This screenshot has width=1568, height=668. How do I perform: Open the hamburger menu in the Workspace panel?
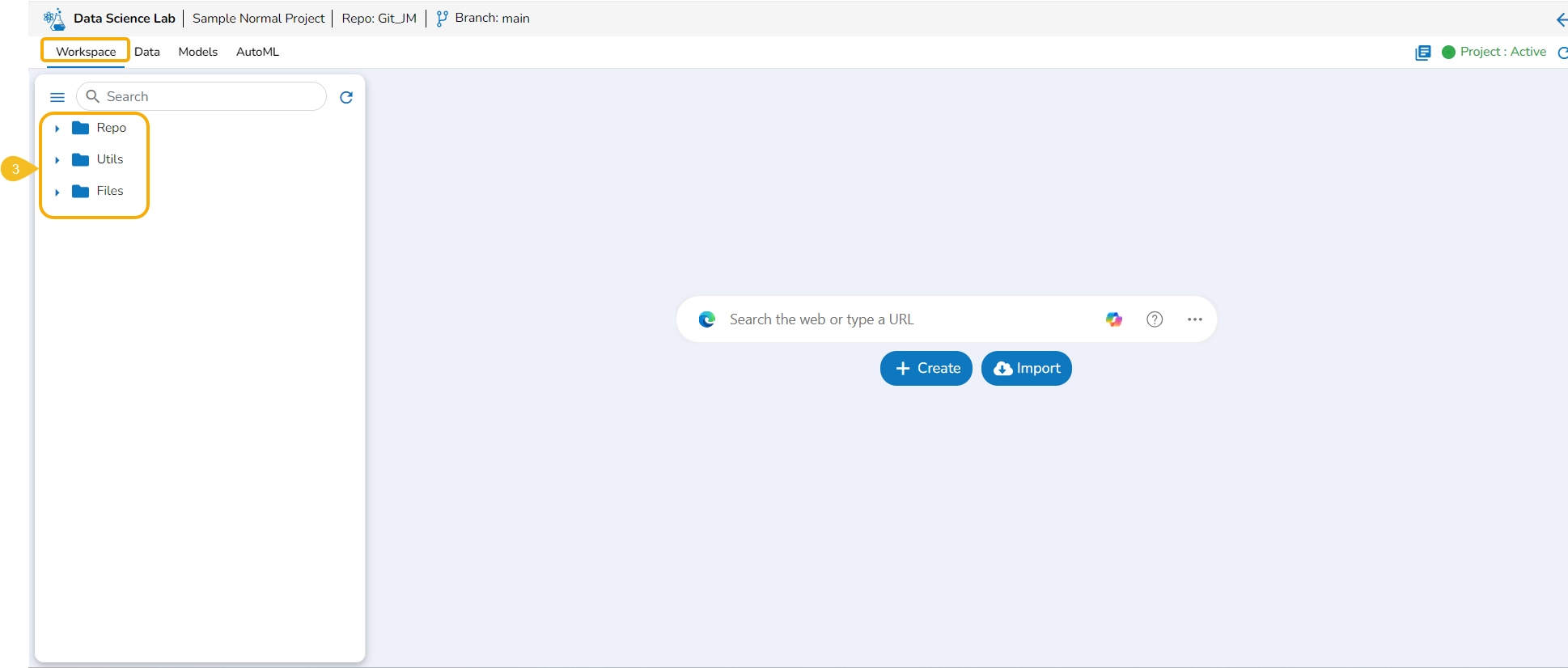[57, 97]
